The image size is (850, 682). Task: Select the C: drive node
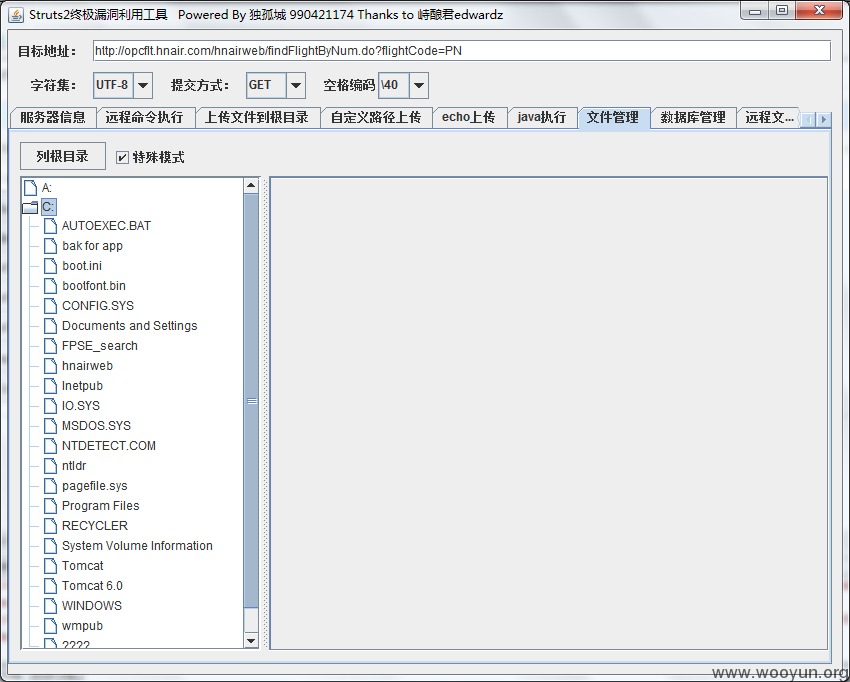pos(48,207)
